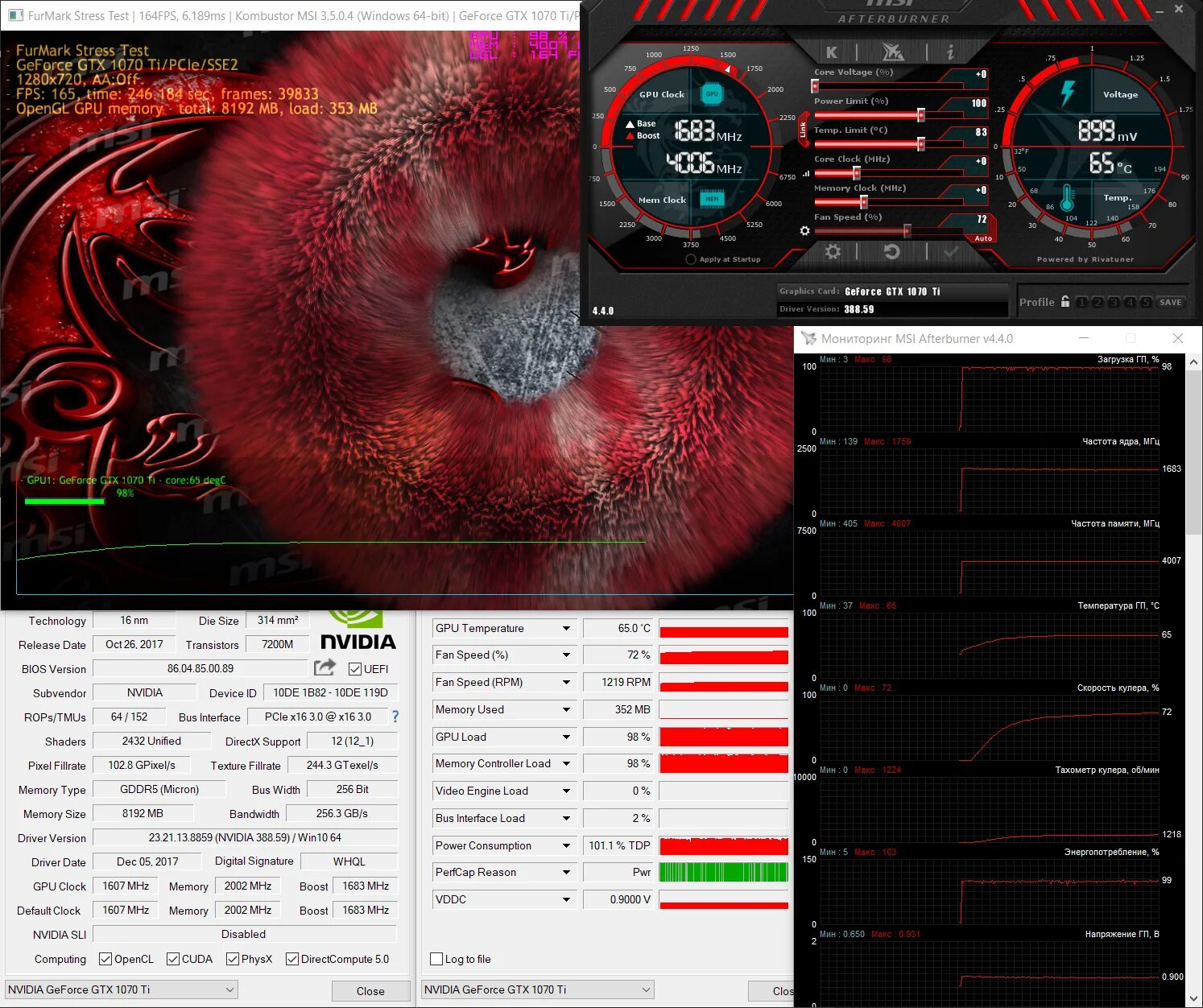Click the BIOS share/export arrow icon in GPU-Z
1203x1008 pixels.
325,667
